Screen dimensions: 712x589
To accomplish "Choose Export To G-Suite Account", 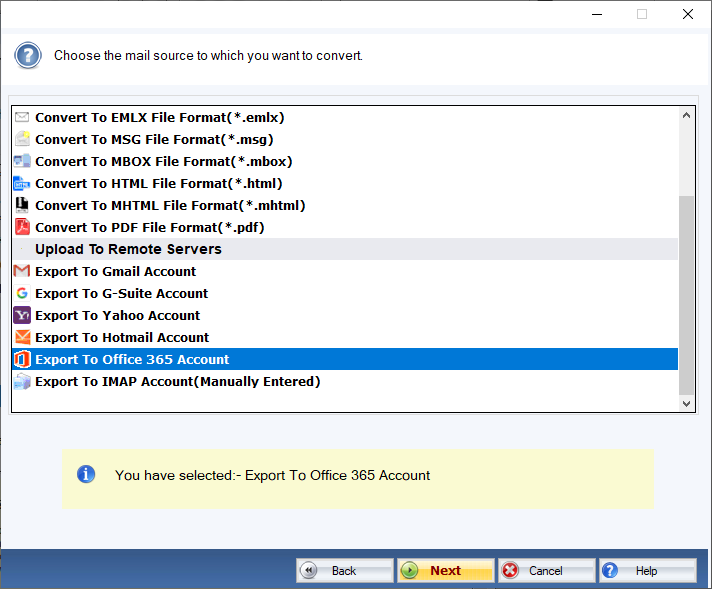I will (x=345, y=293).
